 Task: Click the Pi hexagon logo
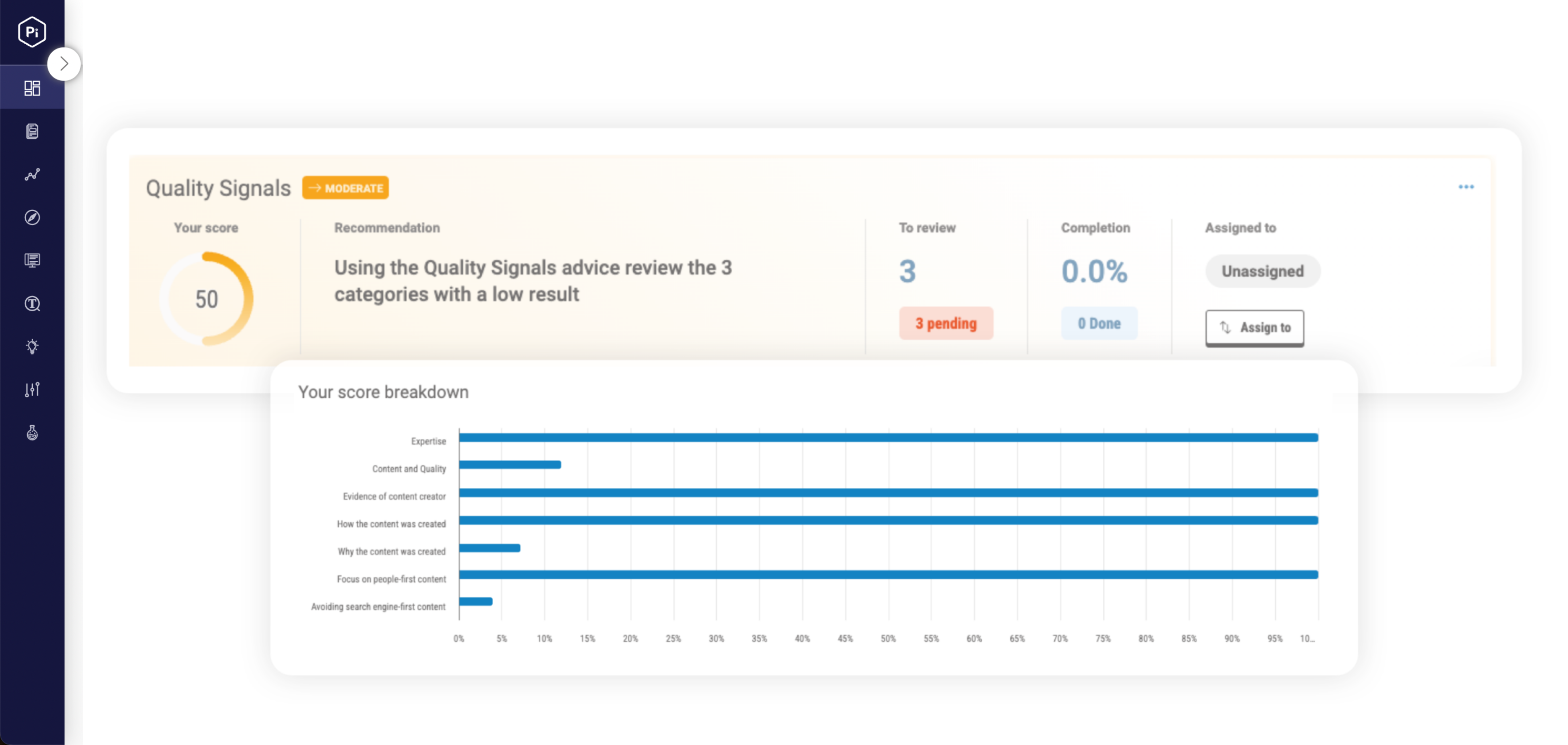pyautogui.click(x=32, y=32)
